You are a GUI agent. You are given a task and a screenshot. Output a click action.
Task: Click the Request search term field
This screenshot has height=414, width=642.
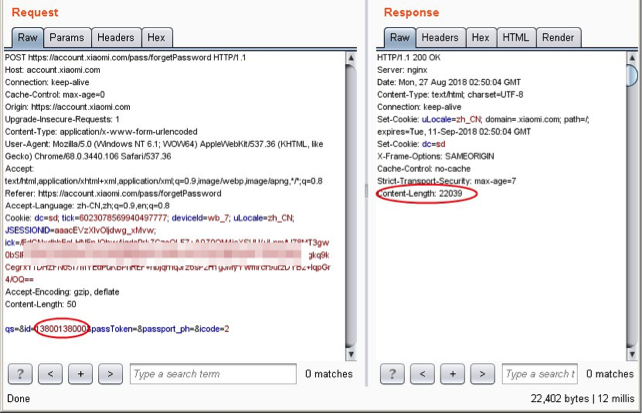pyautogui.click(x=210, y=374)
